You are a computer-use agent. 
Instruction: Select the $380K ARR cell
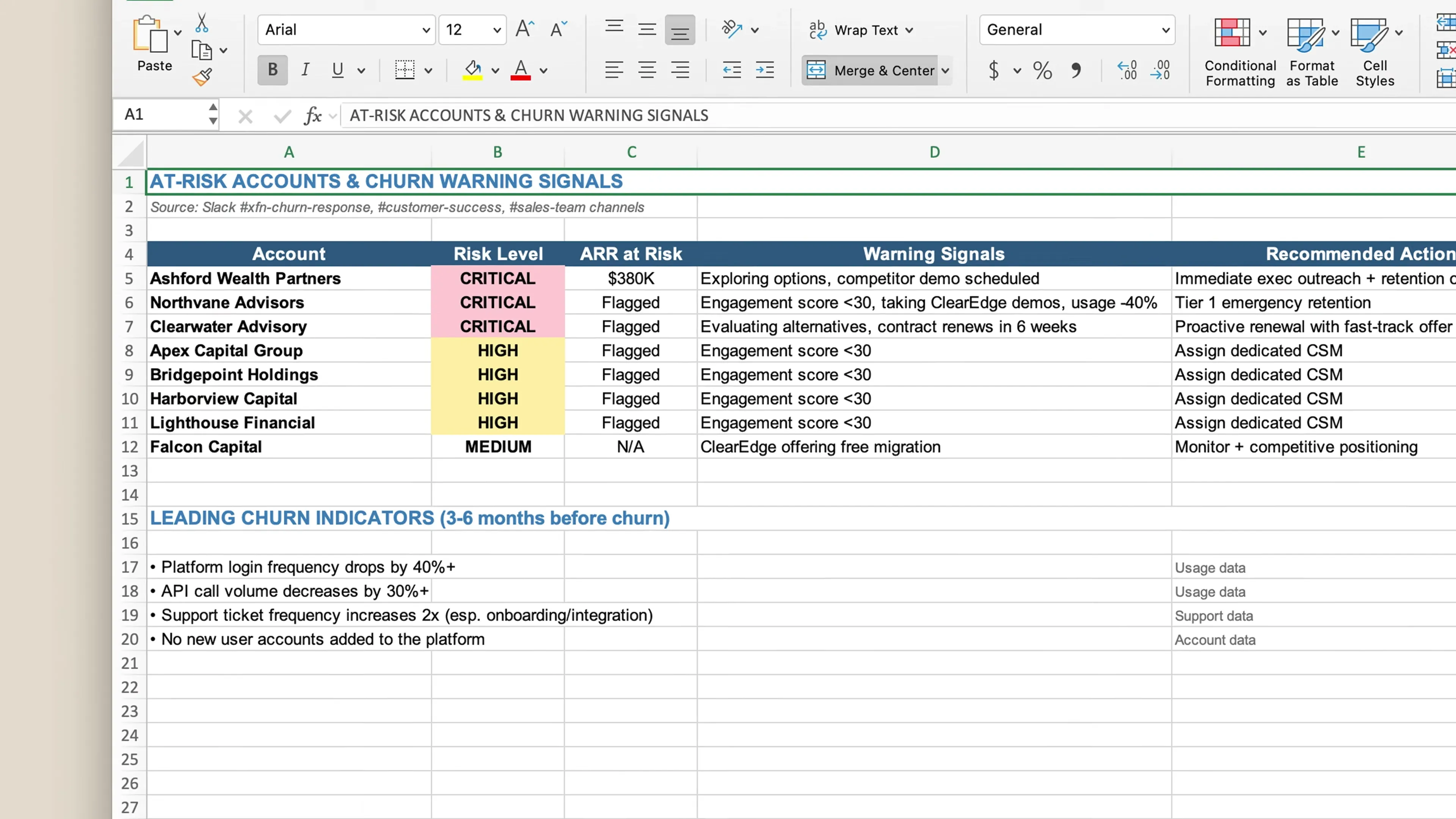[x=631, y=279]
